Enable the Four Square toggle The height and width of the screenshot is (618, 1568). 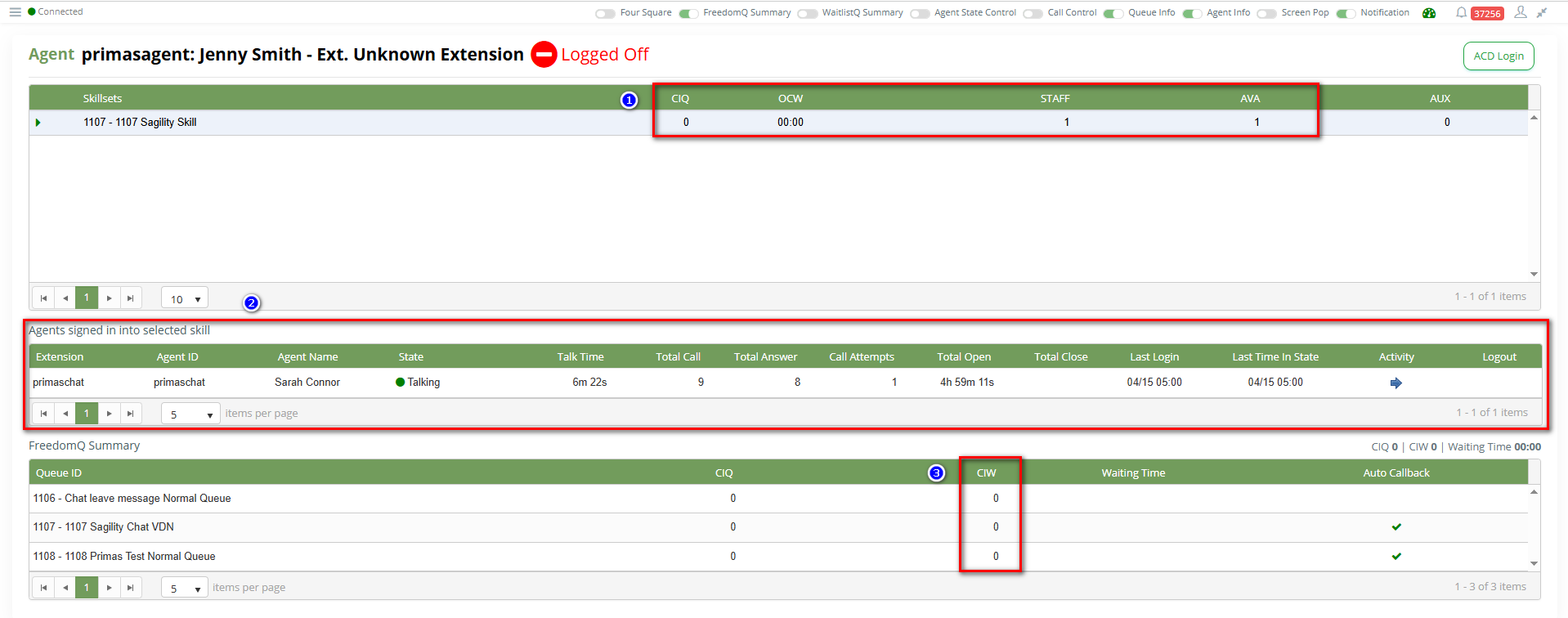click(x=605, y=13)
